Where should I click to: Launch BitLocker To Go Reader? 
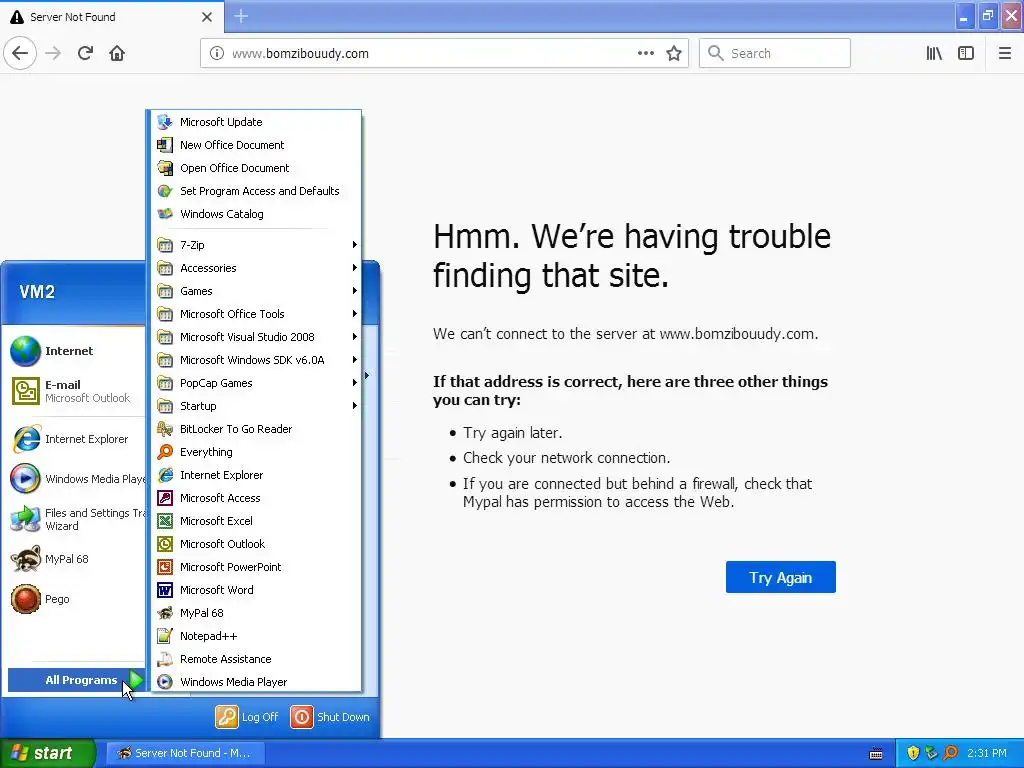pyautogui.click(x=256, y=429)
